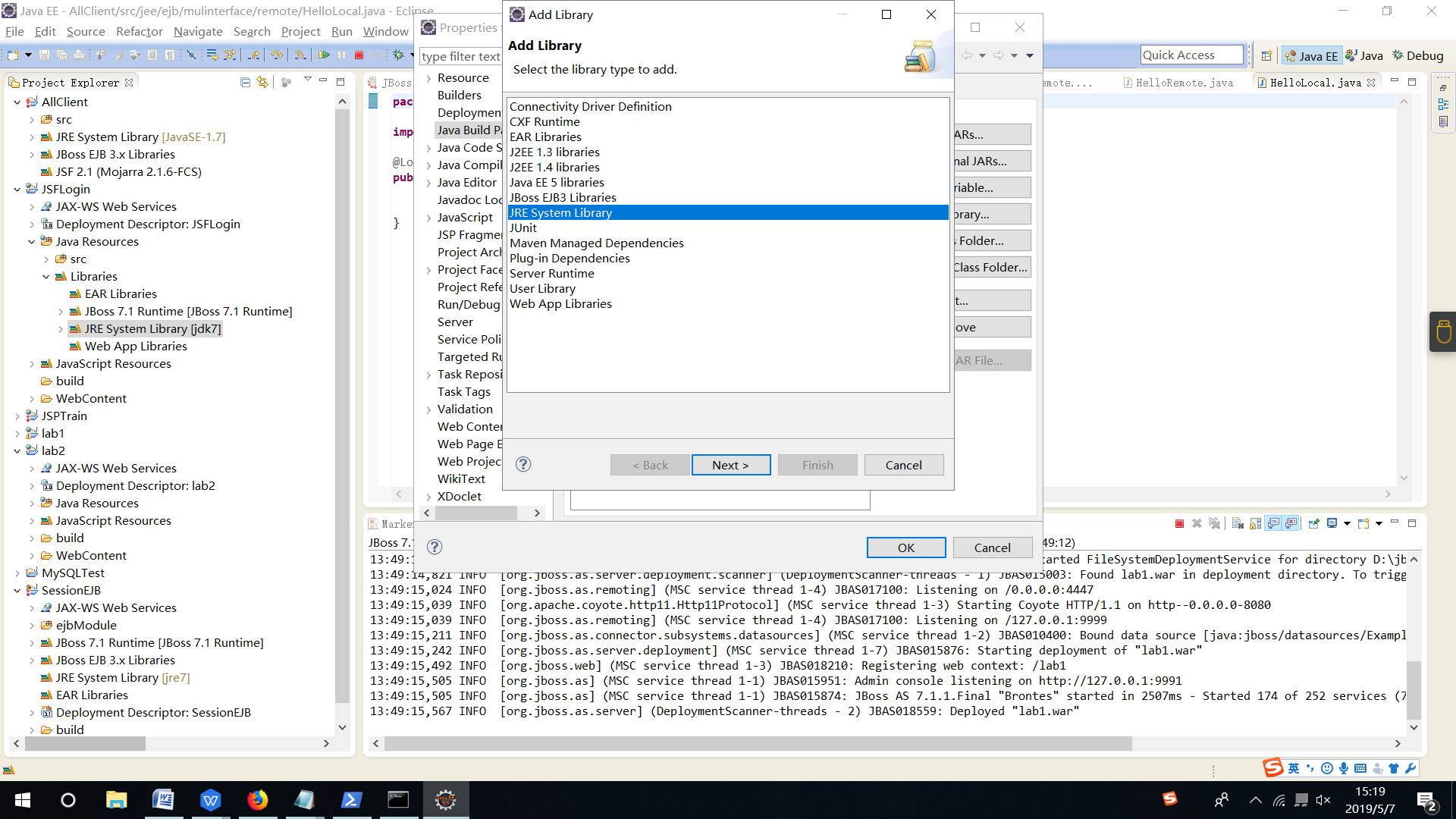This screenshot has height=819, width=1456.
Task: Click Link with Editor in Project Explorer
Action: click(x=262, y=82)
